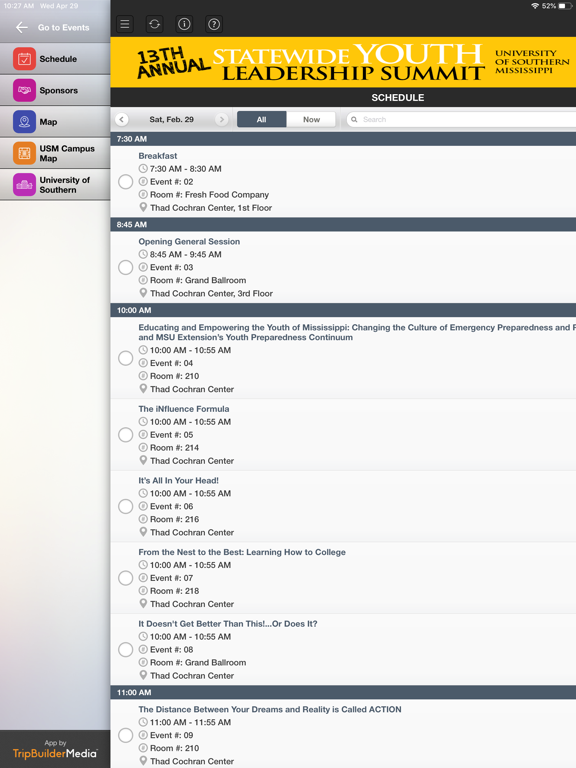576x768 pixels.
Task: Select the It's All In Your Head circle
Action: point(125,506)
